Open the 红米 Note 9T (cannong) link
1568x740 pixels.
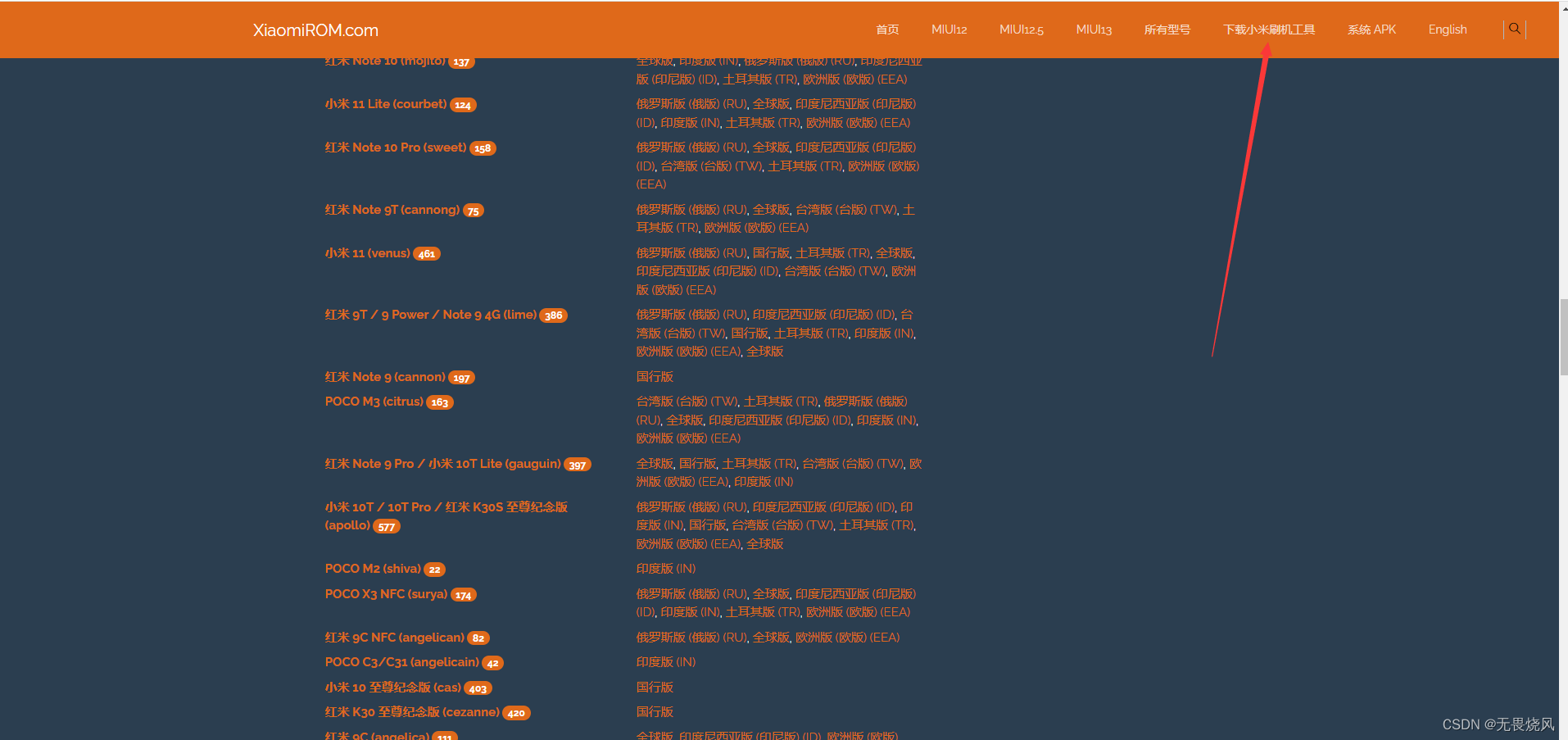click(x=392, y=210)
